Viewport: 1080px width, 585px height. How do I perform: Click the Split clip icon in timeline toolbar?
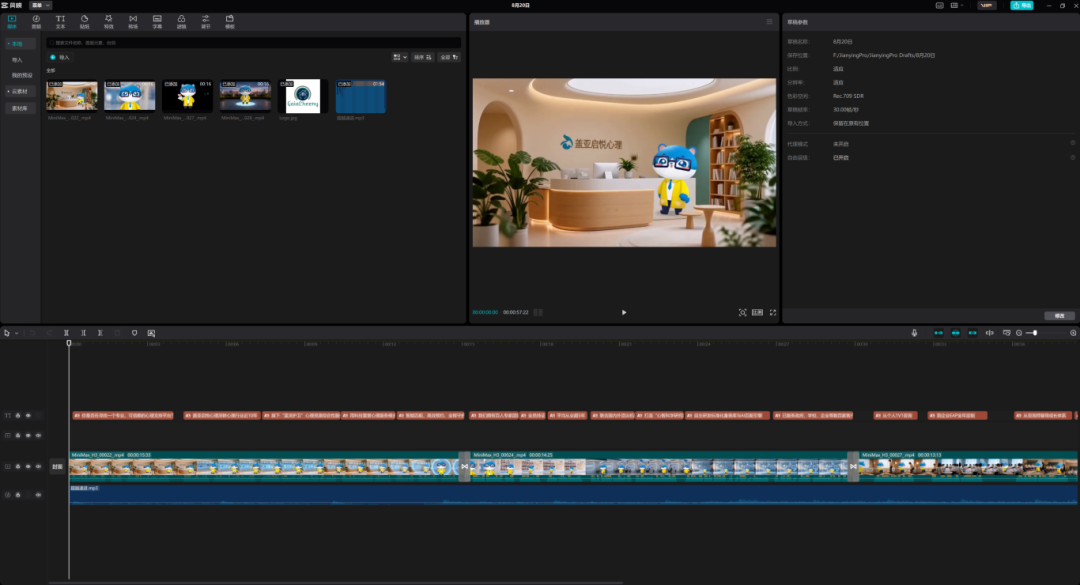[x=66, y=333]
